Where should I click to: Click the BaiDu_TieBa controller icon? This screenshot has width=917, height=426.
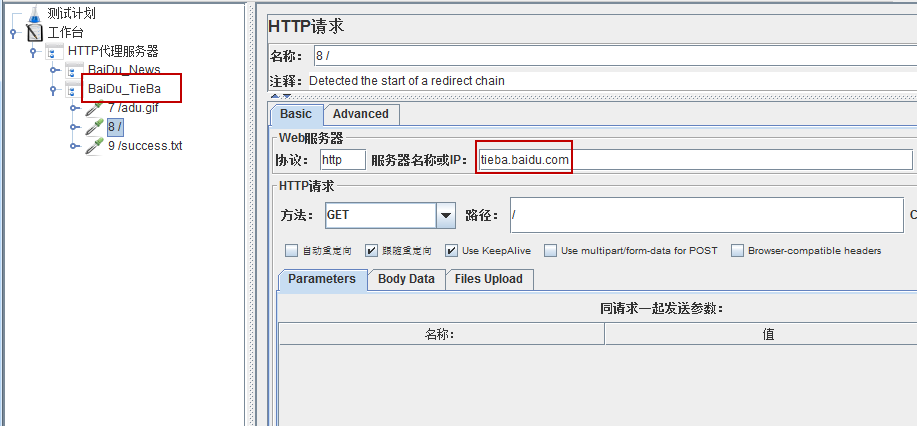click(x=74, y=90)
